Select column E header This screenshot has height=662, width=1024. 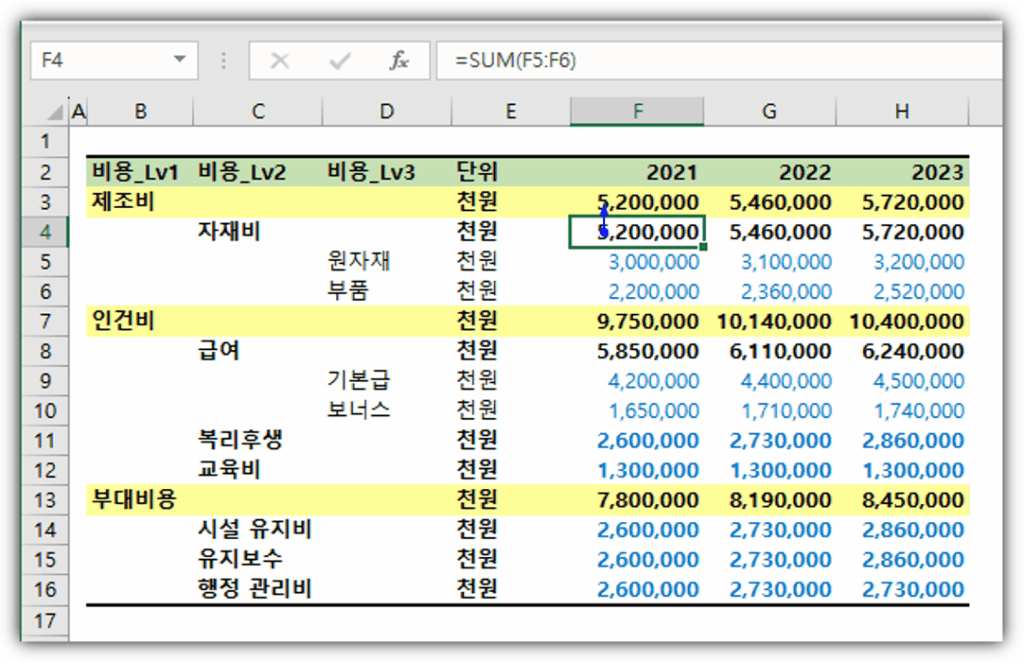click(x=511, y=112)
